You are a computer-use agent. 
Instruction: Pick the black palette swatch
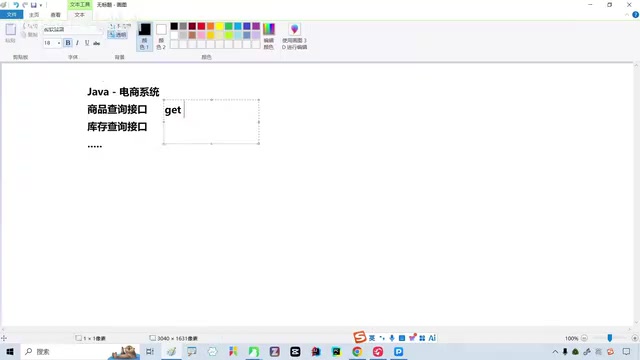click(x=174, y=26)
